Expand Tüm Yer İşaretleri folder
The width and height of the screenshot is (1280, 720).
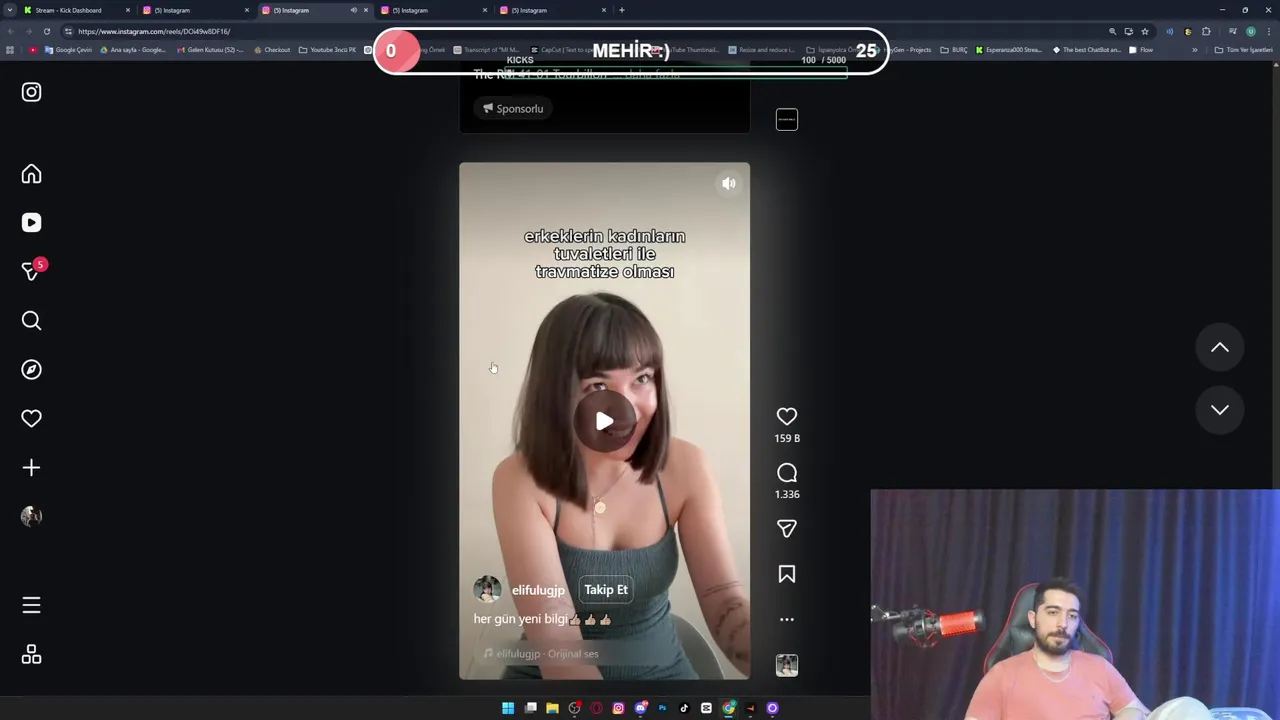tap(1243, 50)
